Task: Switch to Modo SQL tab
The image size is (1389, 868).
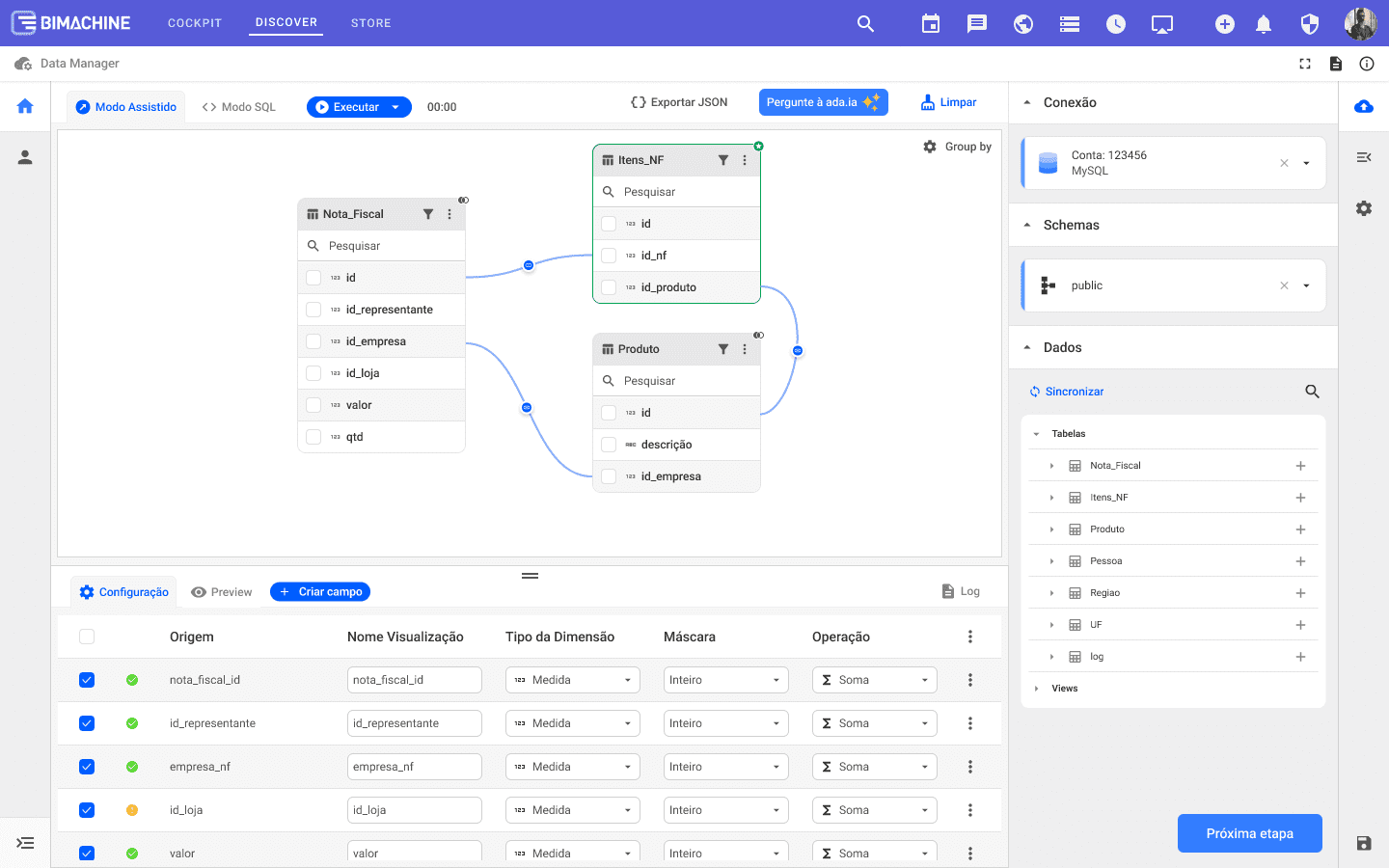Action: click(239, 107)
